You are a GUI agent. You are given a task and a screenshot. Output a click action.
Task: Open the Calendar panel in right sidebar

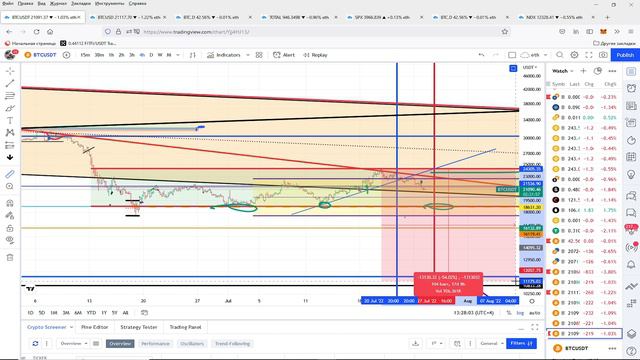point(631,157)
